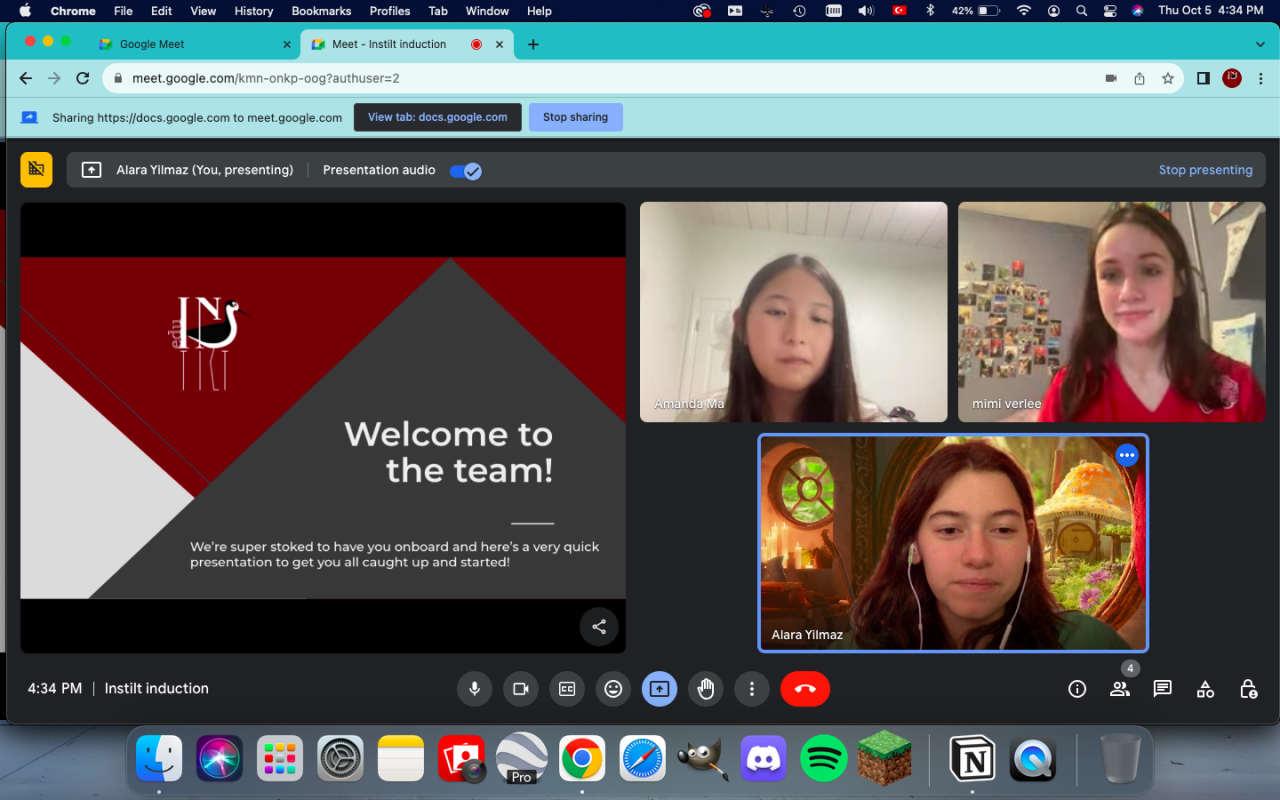Click Stop presenting link
1280x800 pixels.
pyautogui.click(x=1205, y=170)
